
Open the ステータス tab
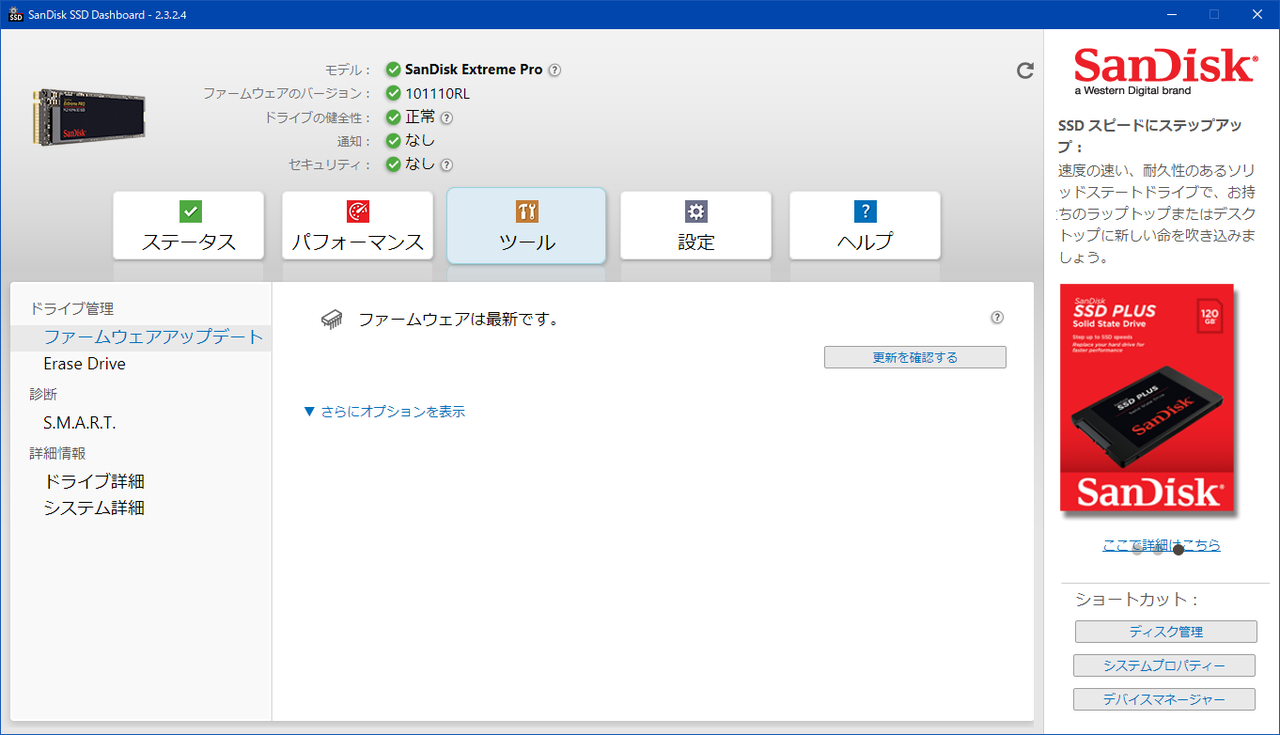(x=189, y=226)
